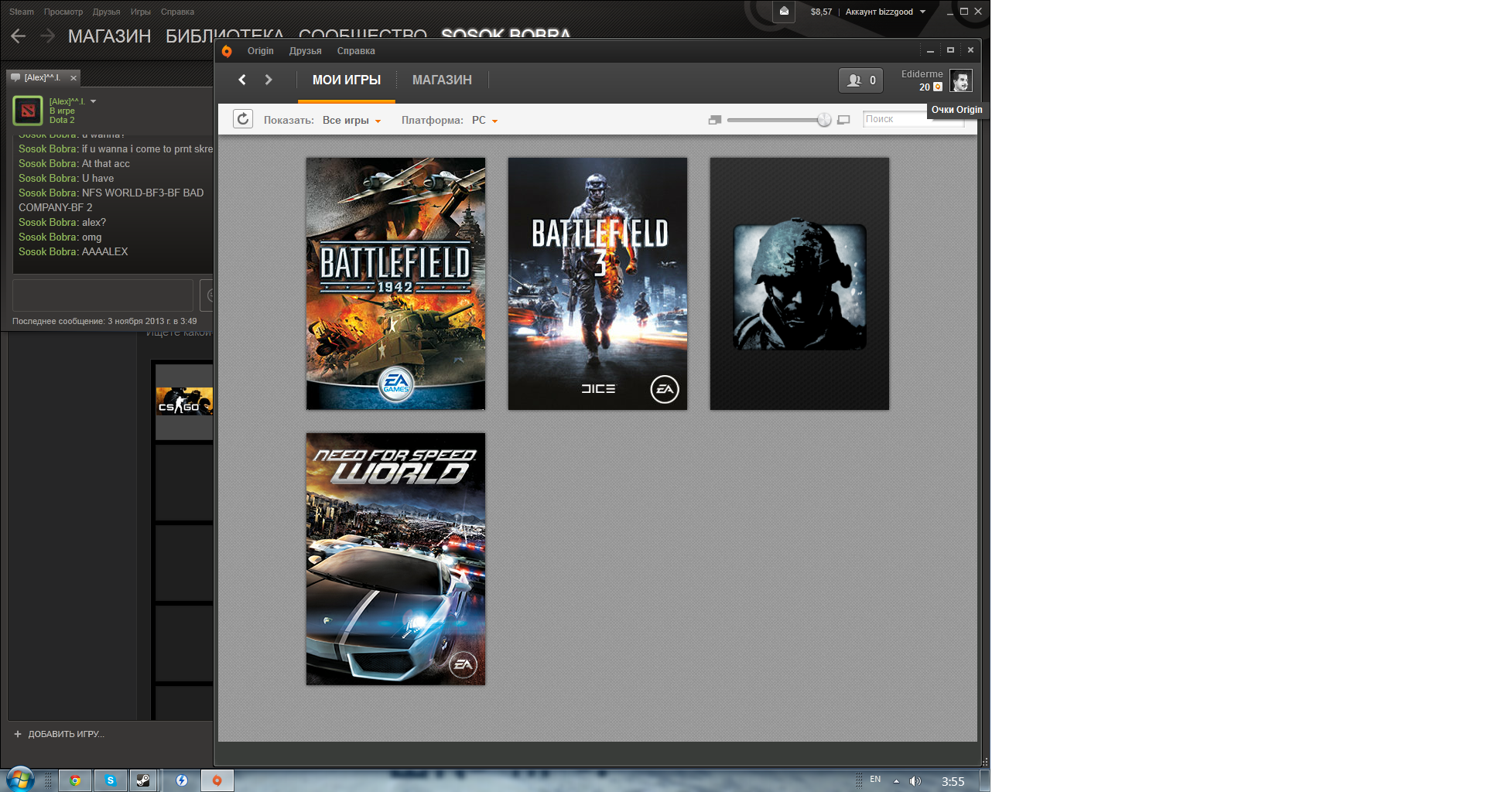Click ДОБАВИТЬ ИГРУ in Steam
The height and width of the screenshot is (792, 1512).
tap(59, 734)
